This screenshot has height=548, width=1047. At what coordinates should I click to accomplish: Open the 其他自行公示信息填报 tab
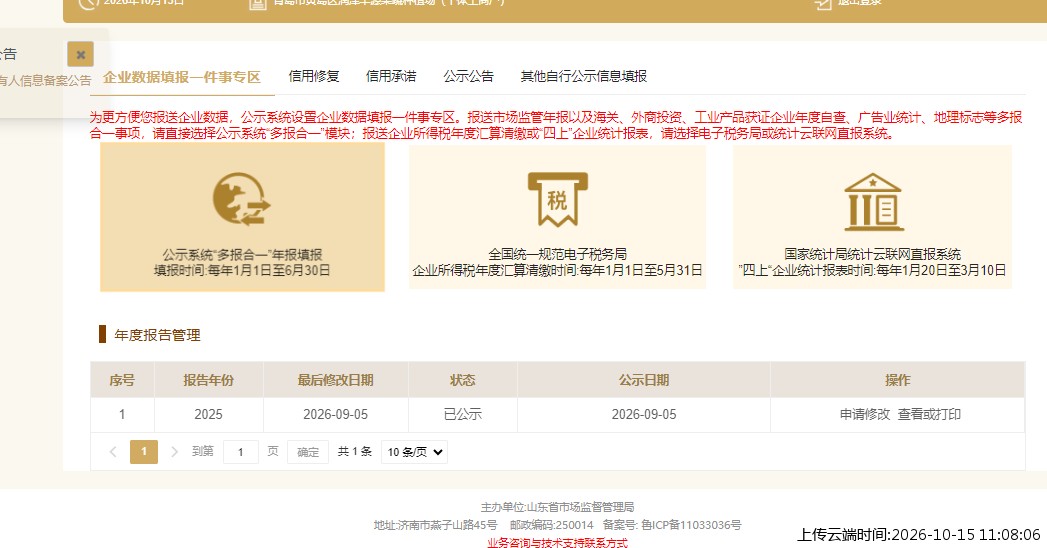584,76
